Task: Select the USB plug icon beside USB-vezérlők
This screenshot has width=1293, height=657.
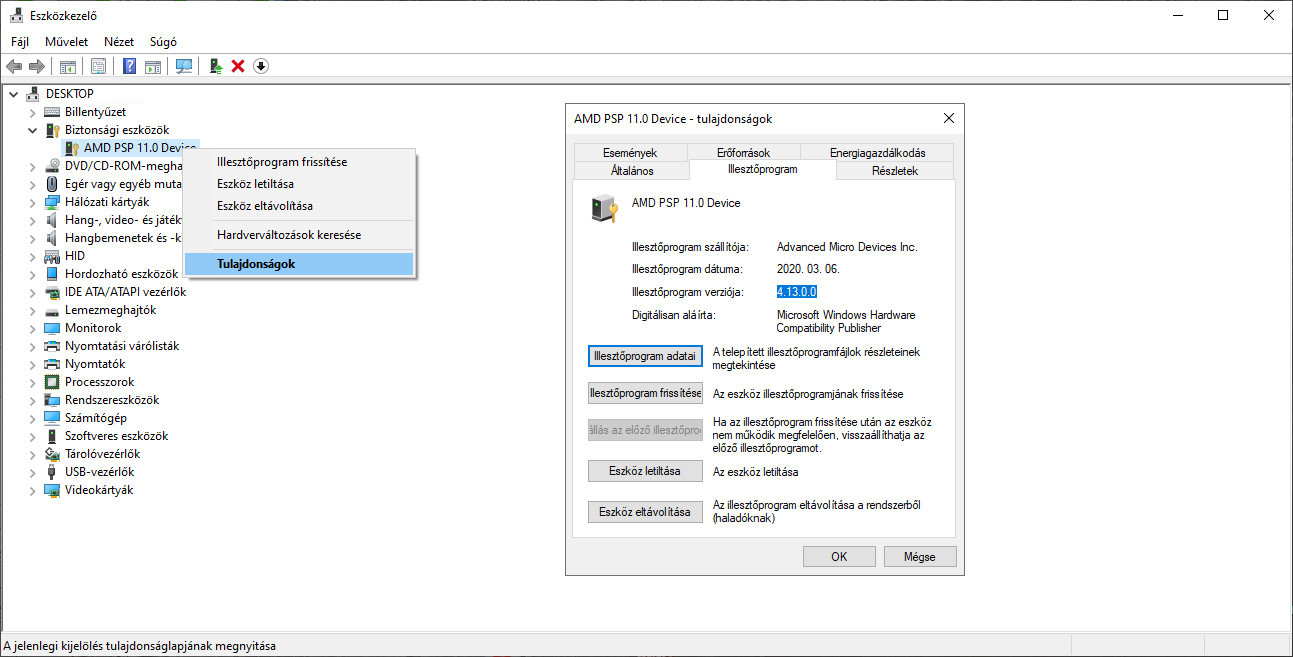Action: (52, 472)
